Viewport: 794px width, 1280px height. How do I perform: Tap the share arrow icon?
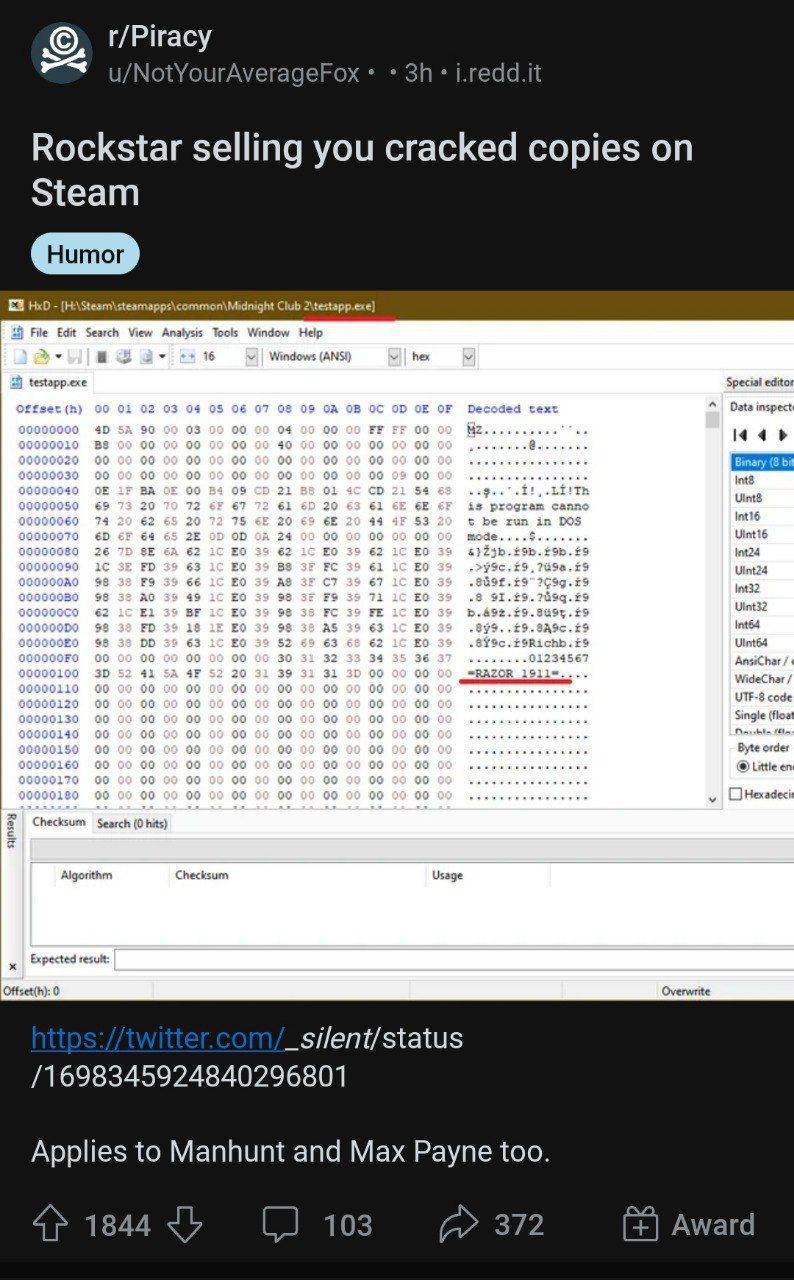pyautogui.click(x=457, y=1224)
